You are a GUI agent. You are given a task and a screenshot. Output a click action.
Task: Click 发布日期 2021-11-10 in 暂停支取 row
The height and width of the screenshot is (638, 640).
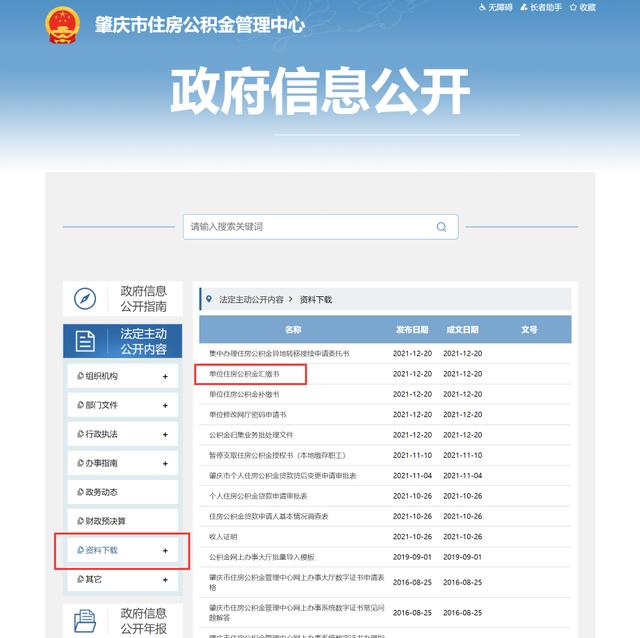pyautogui.click(x=412, y=456)
